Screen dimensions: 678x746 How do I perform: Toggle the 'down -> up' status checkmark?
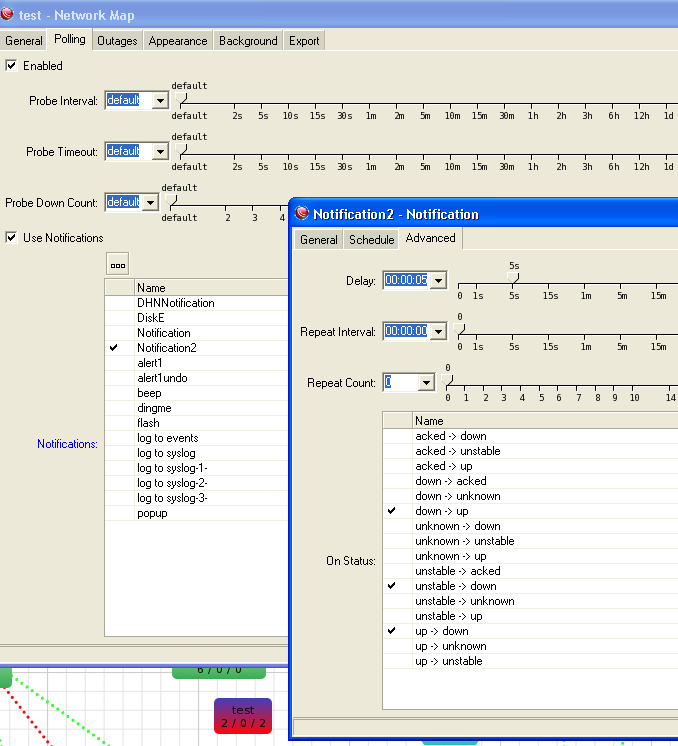(x=392, y=511)
